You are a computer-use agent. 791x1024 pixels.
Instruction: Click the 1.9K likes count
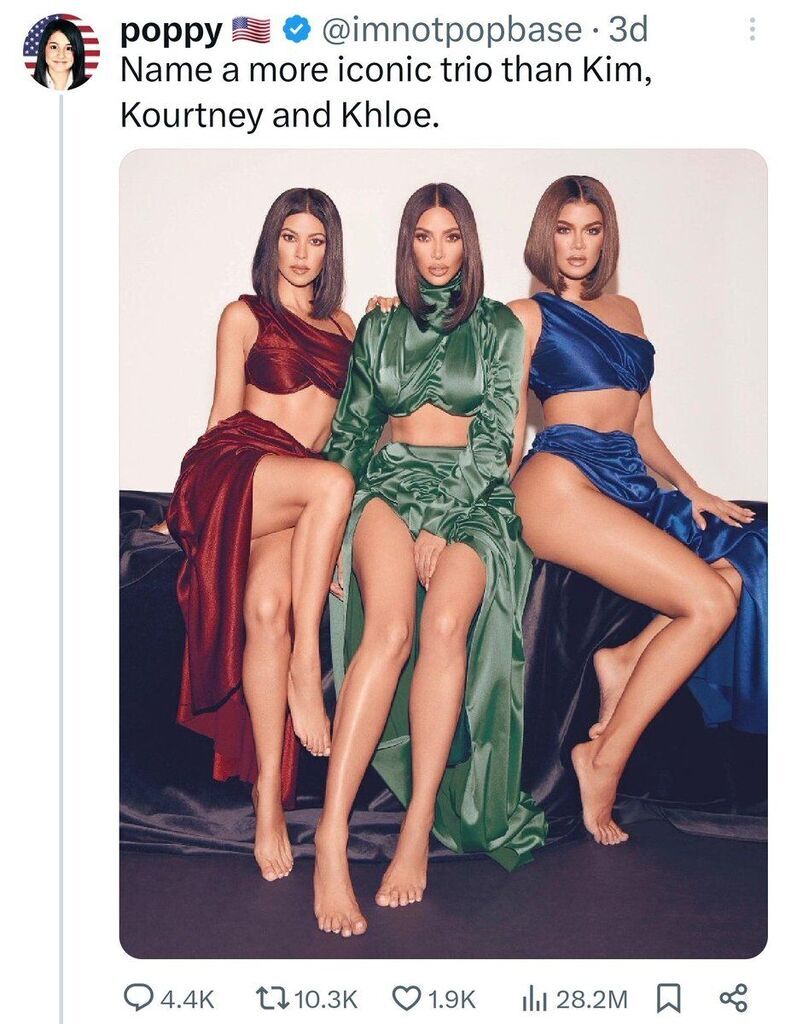[x=451, y=997]
